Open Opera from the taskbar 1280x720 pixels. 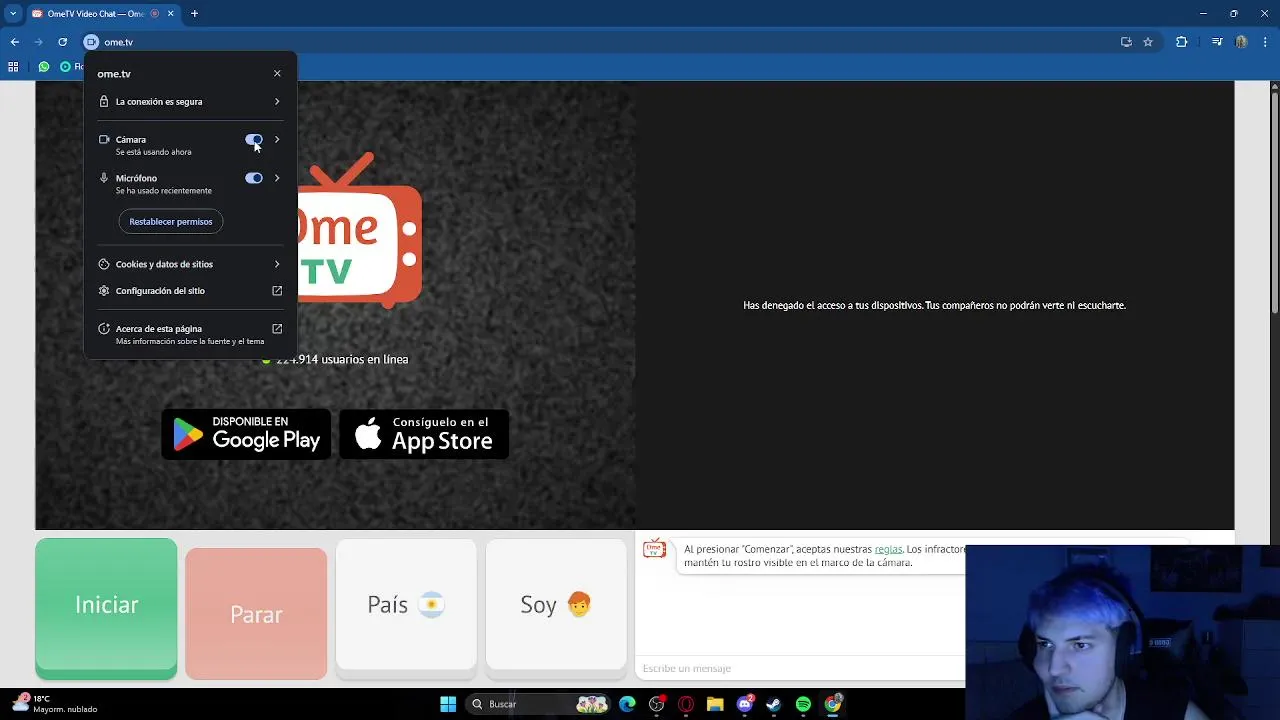(x=686, y=704)
